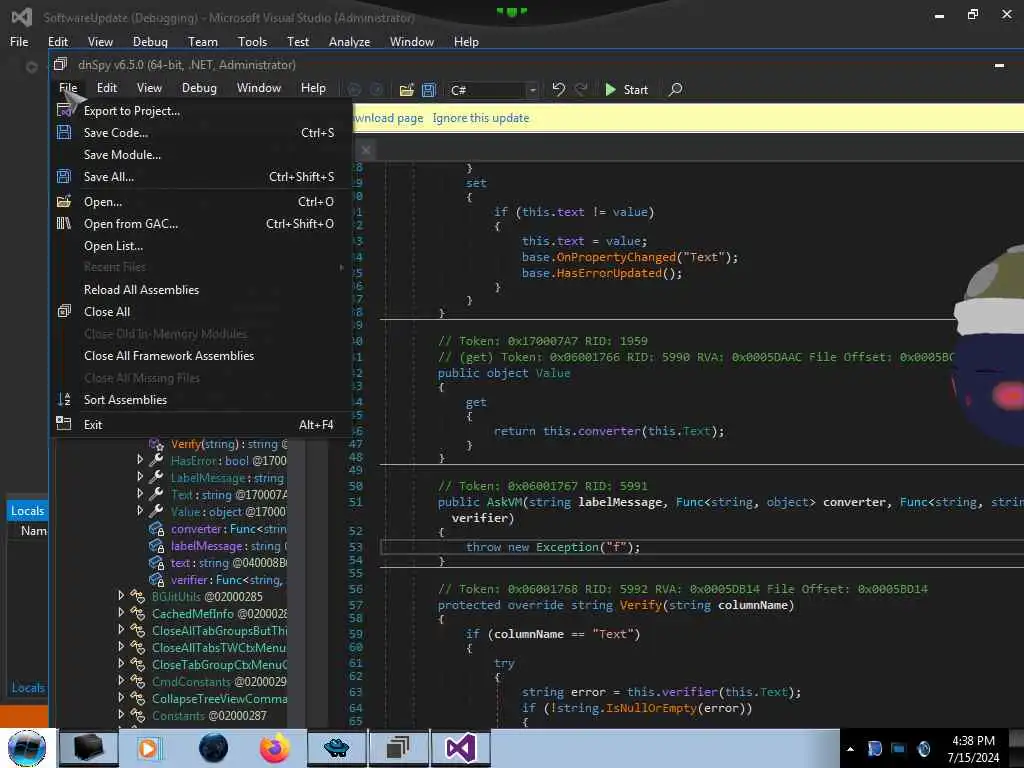This screenshot has width=1024, height=768.
Task: Select labelMessage field tree item
Action: [x=218, y=546]
